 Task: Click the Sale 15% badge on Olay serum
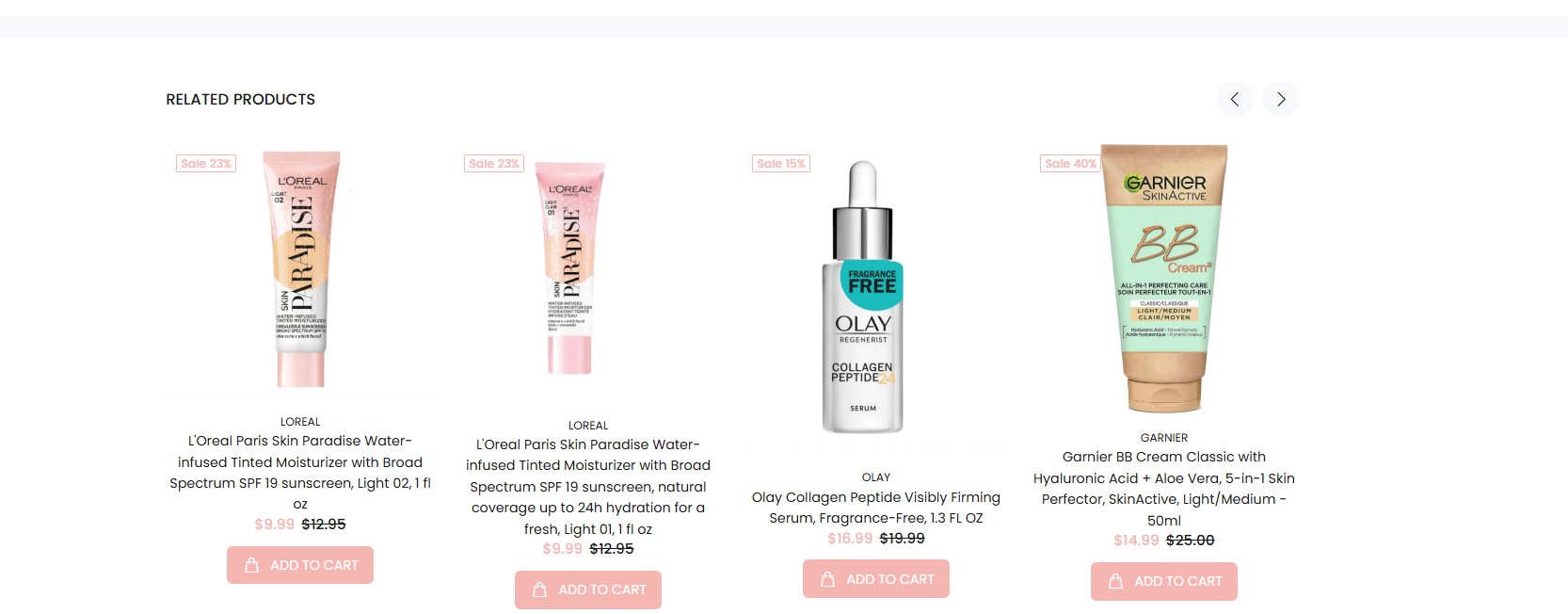(x=782, y=164)
